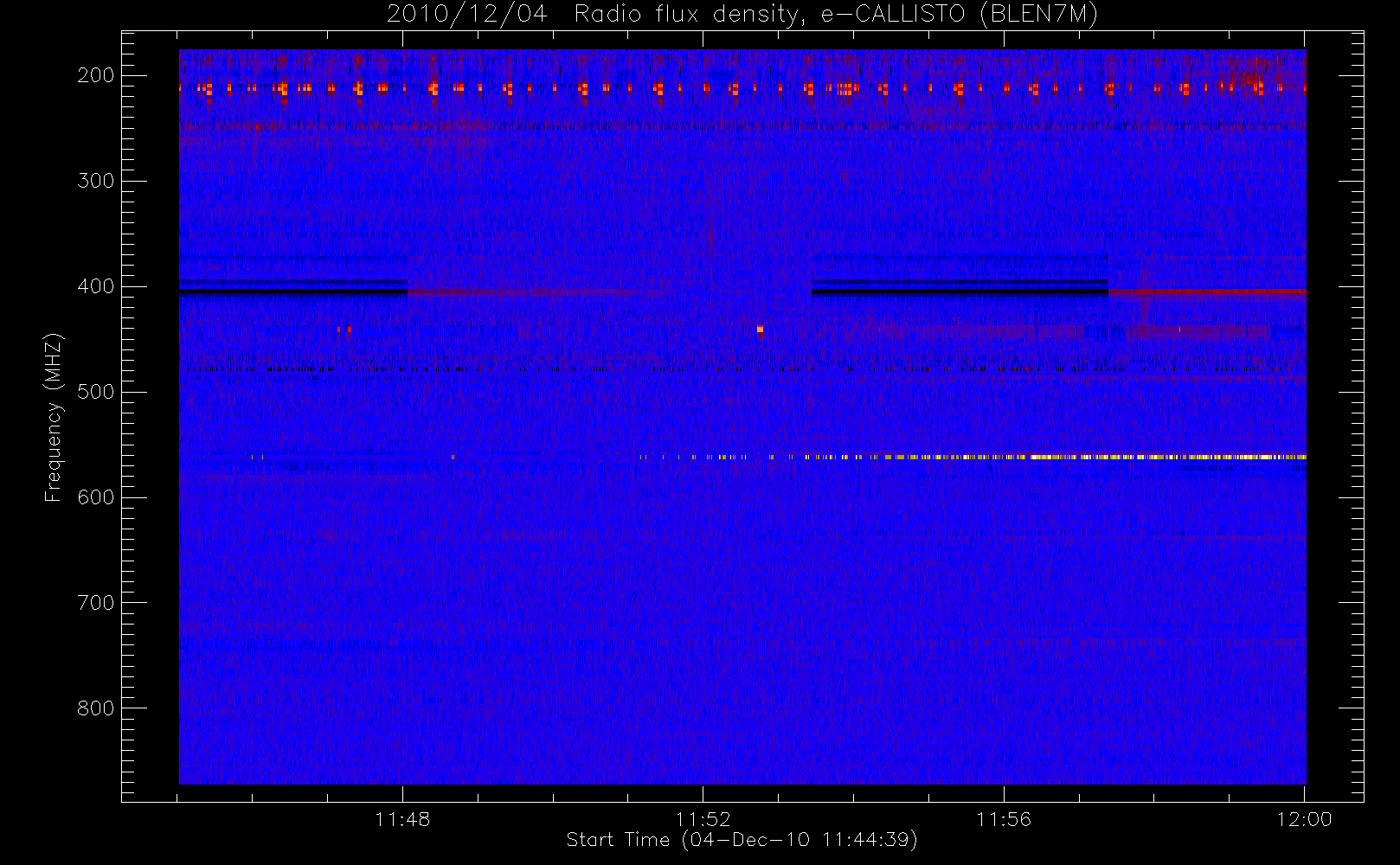Click the 11:56 time tick label
1400x865 pixels.
(x=1004, y=819)
